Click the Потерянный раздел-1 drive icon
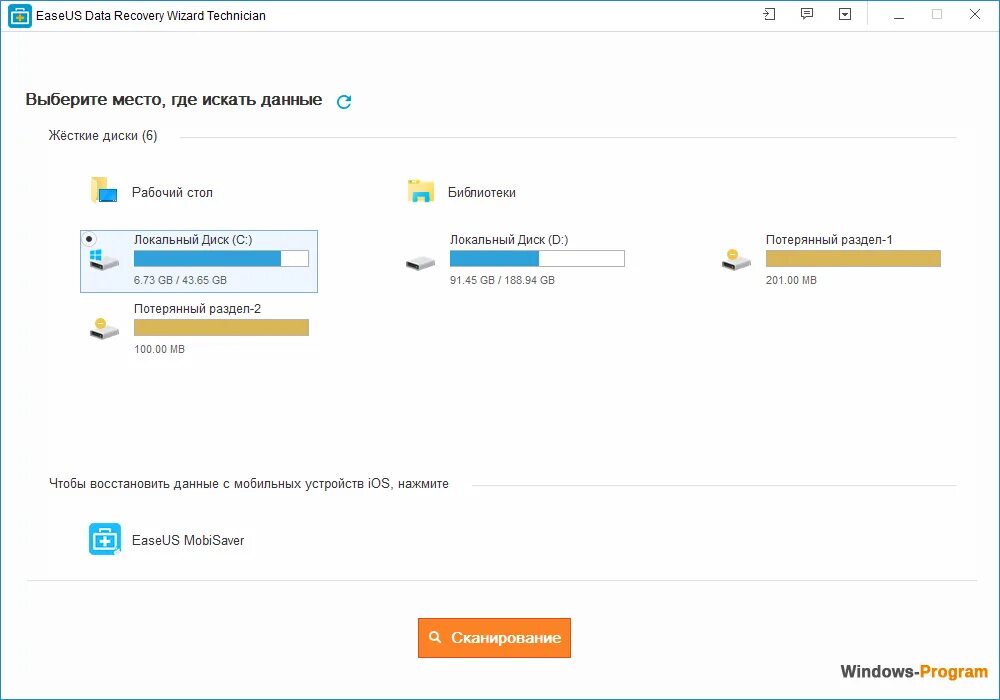Image resolution: width=1000 pixels, height=700 pixels. tap(736, 259)
